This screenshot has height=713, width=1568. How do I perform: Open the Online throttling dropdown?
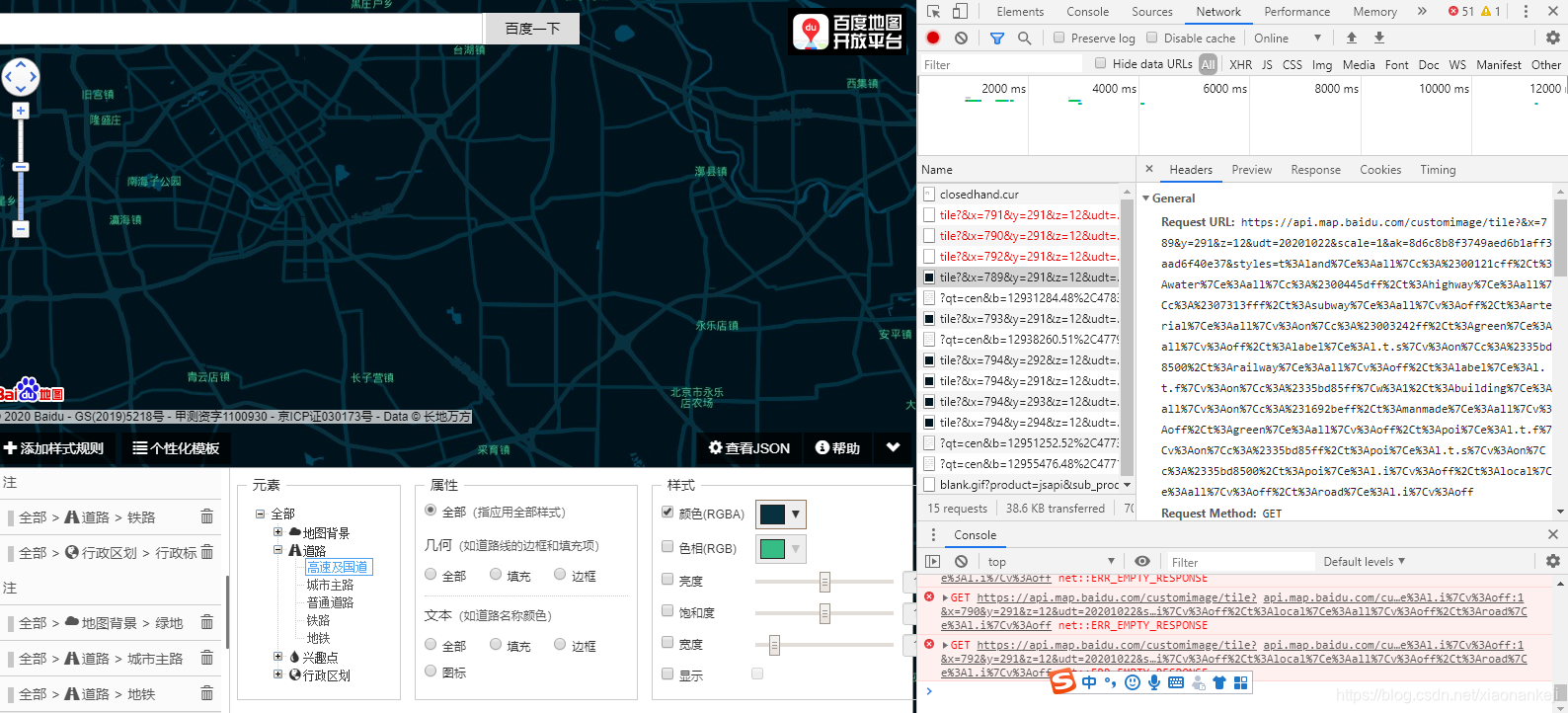(x=1289, y=38)
